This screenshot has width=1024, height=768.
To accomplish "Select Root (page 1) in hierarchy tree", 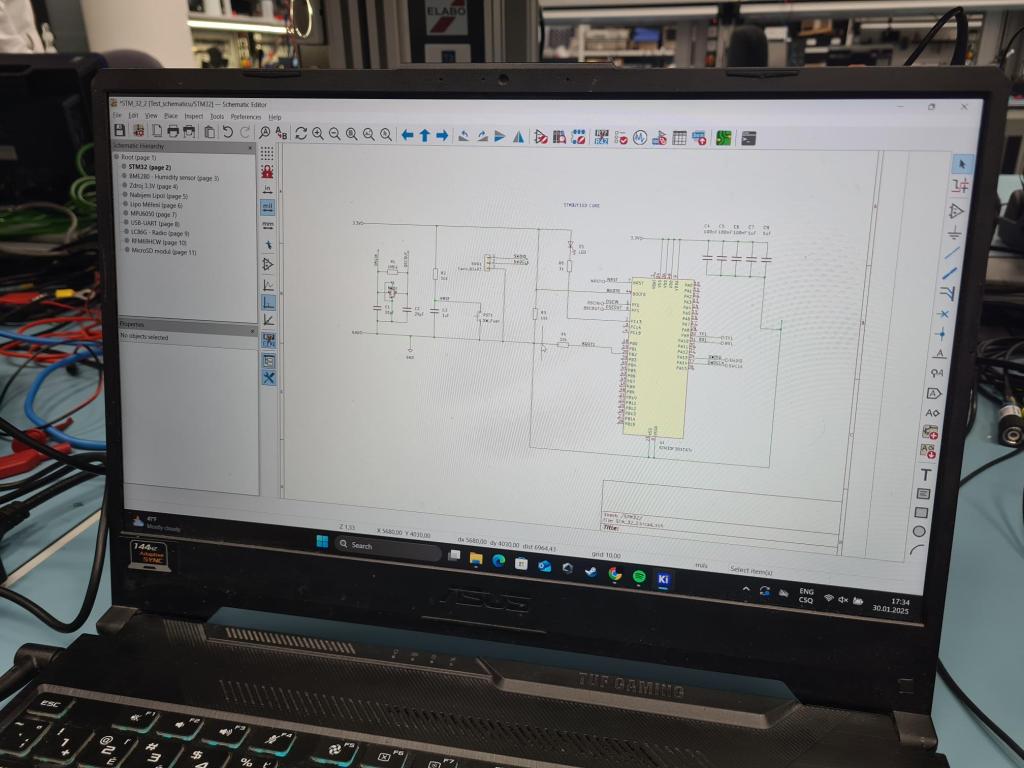I will click(x=138, y=158).
